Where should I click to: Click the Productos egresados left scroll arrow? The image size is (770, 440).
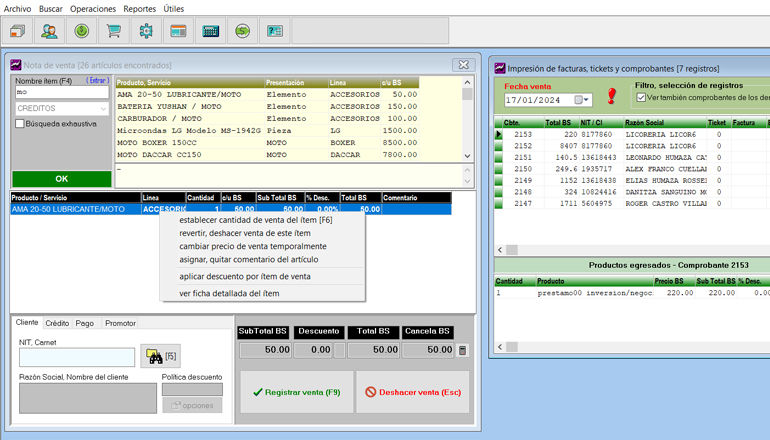[x=500, y=347]
